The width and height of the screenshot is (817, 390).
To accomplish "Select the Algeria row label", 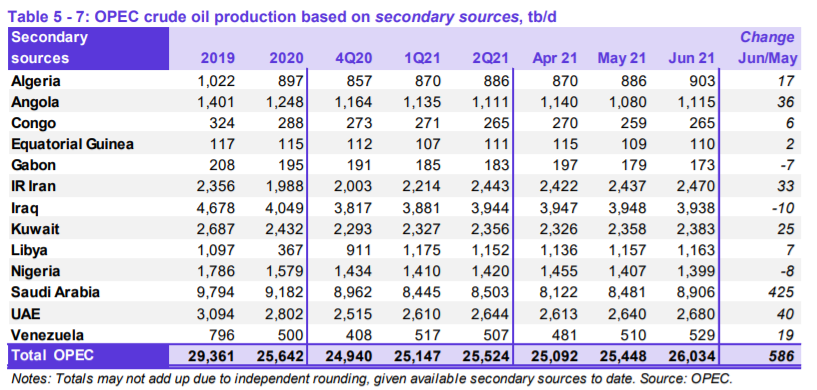I will pos(36,81).
